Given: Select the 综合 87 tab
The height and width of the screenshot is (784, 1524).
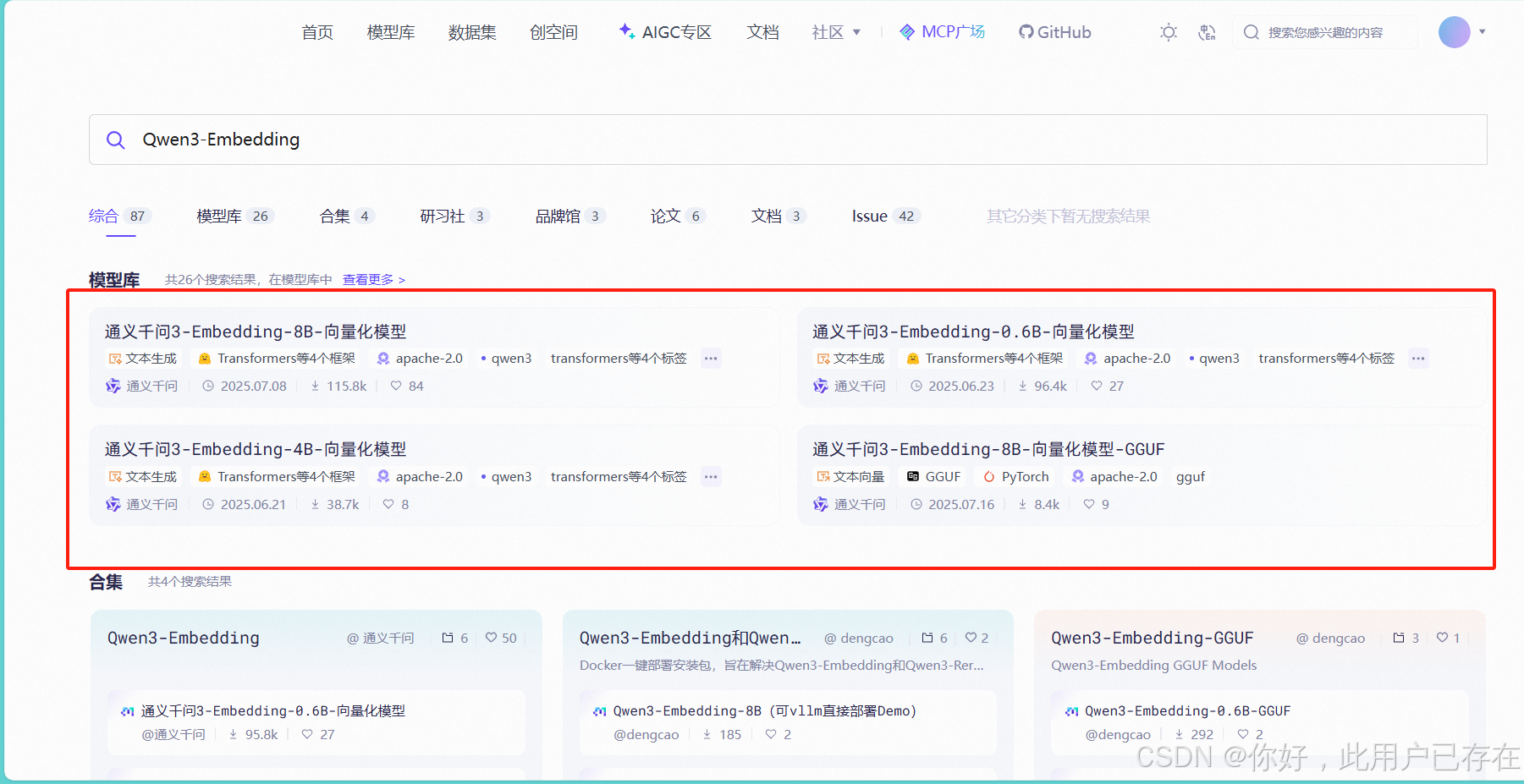Looking at the screenshot, I should coord(119,216).
